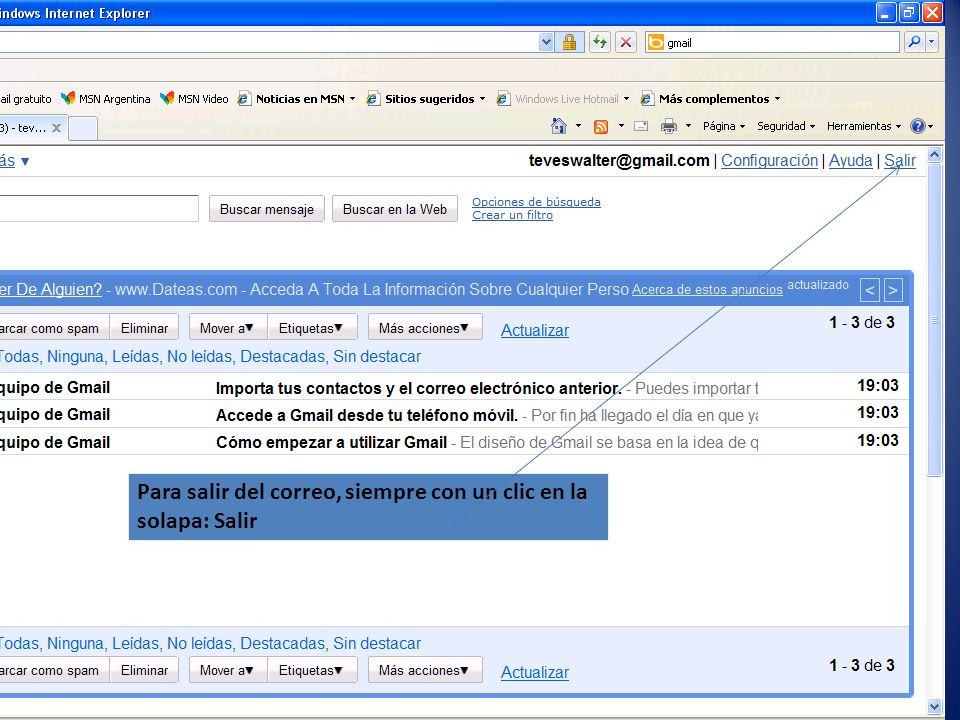Click the Gmail search input field

tap(99, 208)
